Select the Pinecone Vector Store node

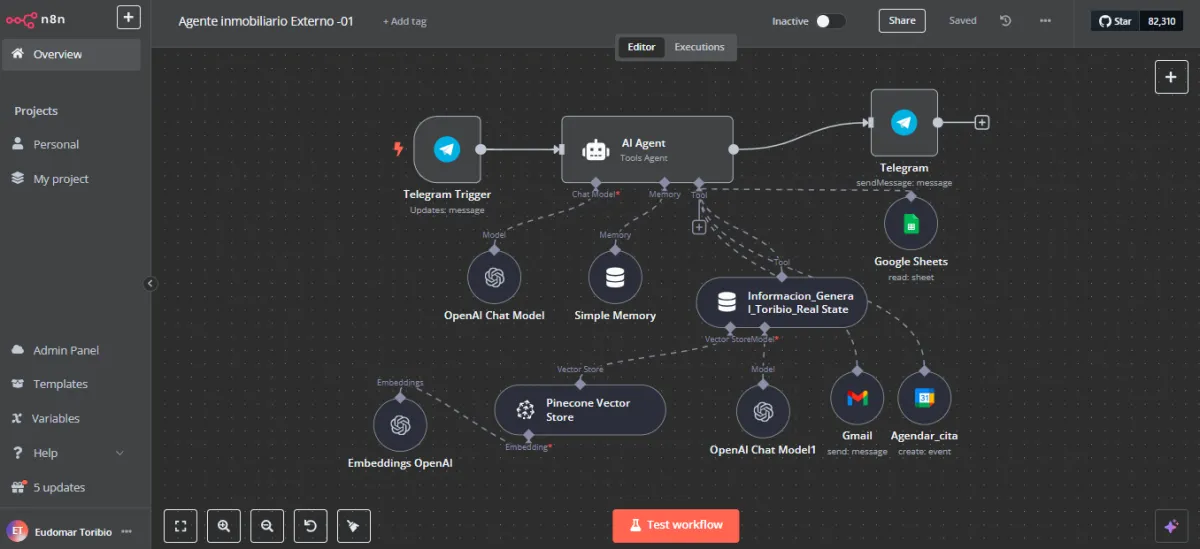[x=580, y=410]
